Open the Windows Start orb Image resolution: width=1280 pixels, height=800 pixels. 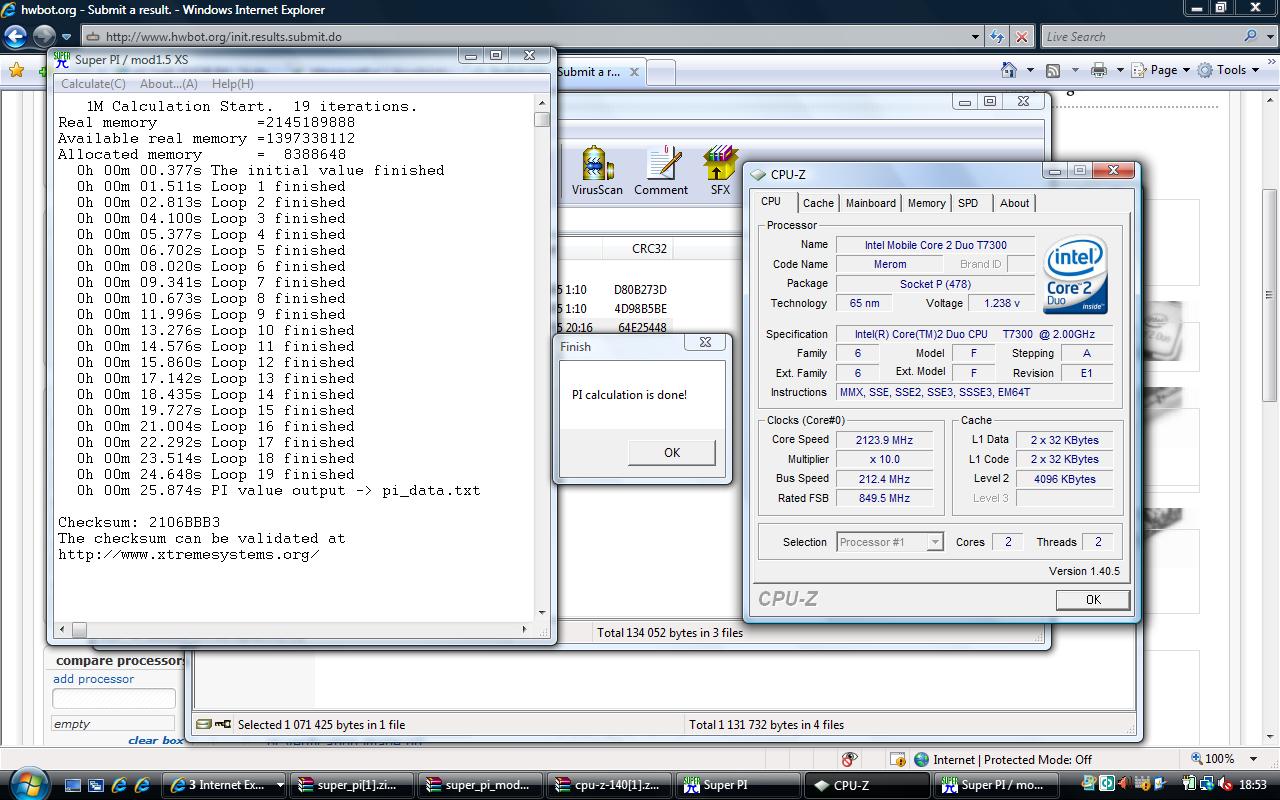tap(27, 783)
